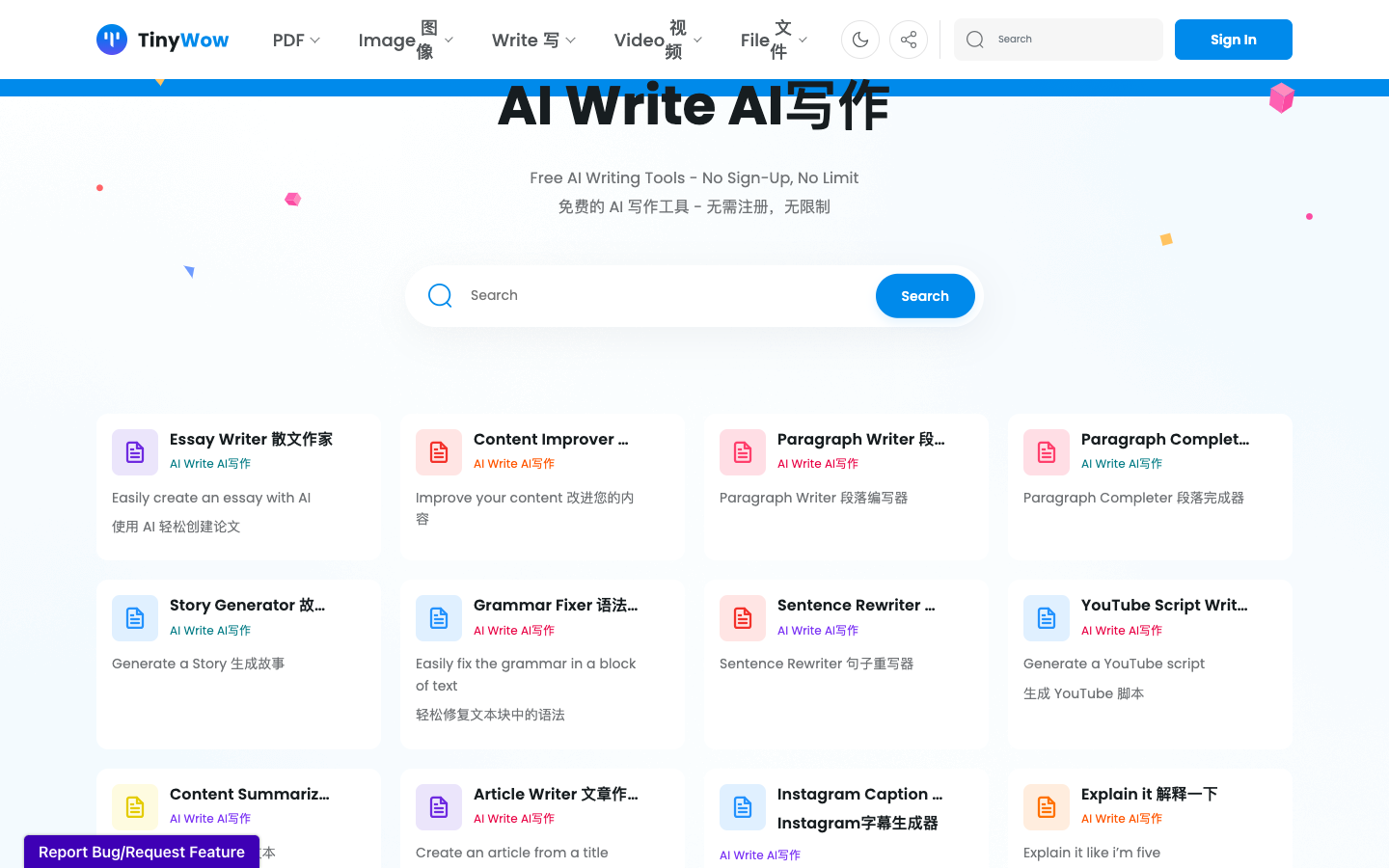Screen dimensions: 1389x868
Task: Click the TinyWow logo
Action: click(161, 40)
